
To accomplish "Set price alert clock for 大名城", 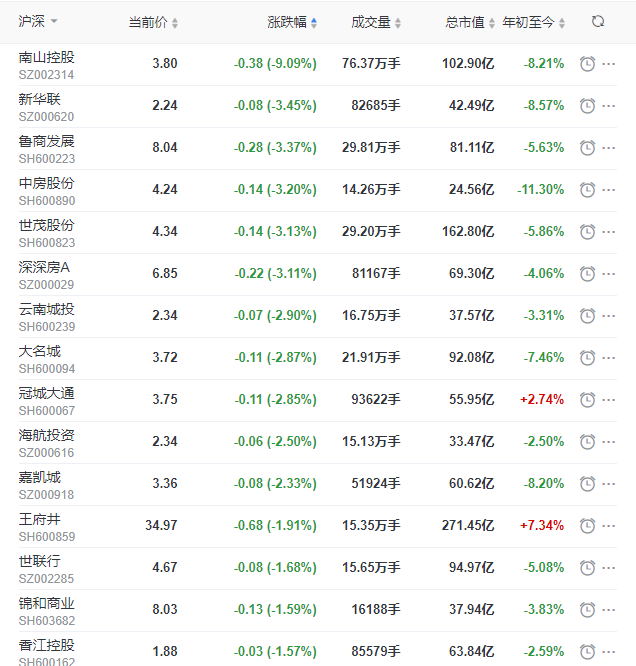I will tap(588, 358).
